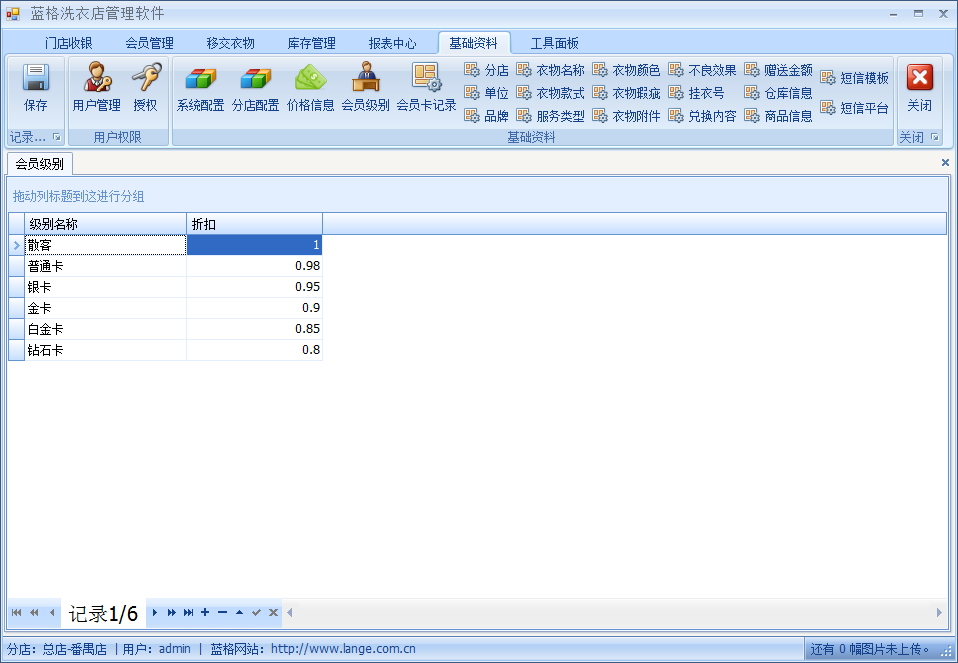The height and width of the screenshot is (663, 958).
Task: Go to last record
Action: coord(189,612)
